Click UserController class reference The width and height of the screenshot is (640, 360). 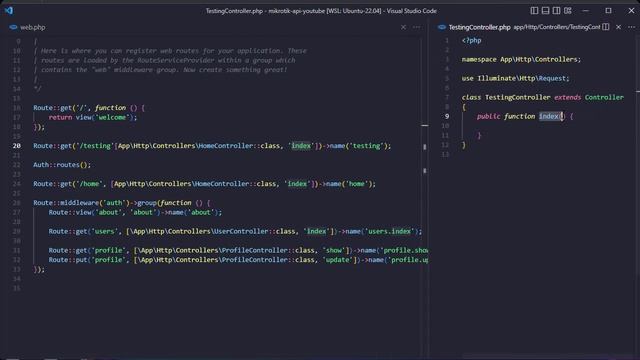[x=240, y=231]
